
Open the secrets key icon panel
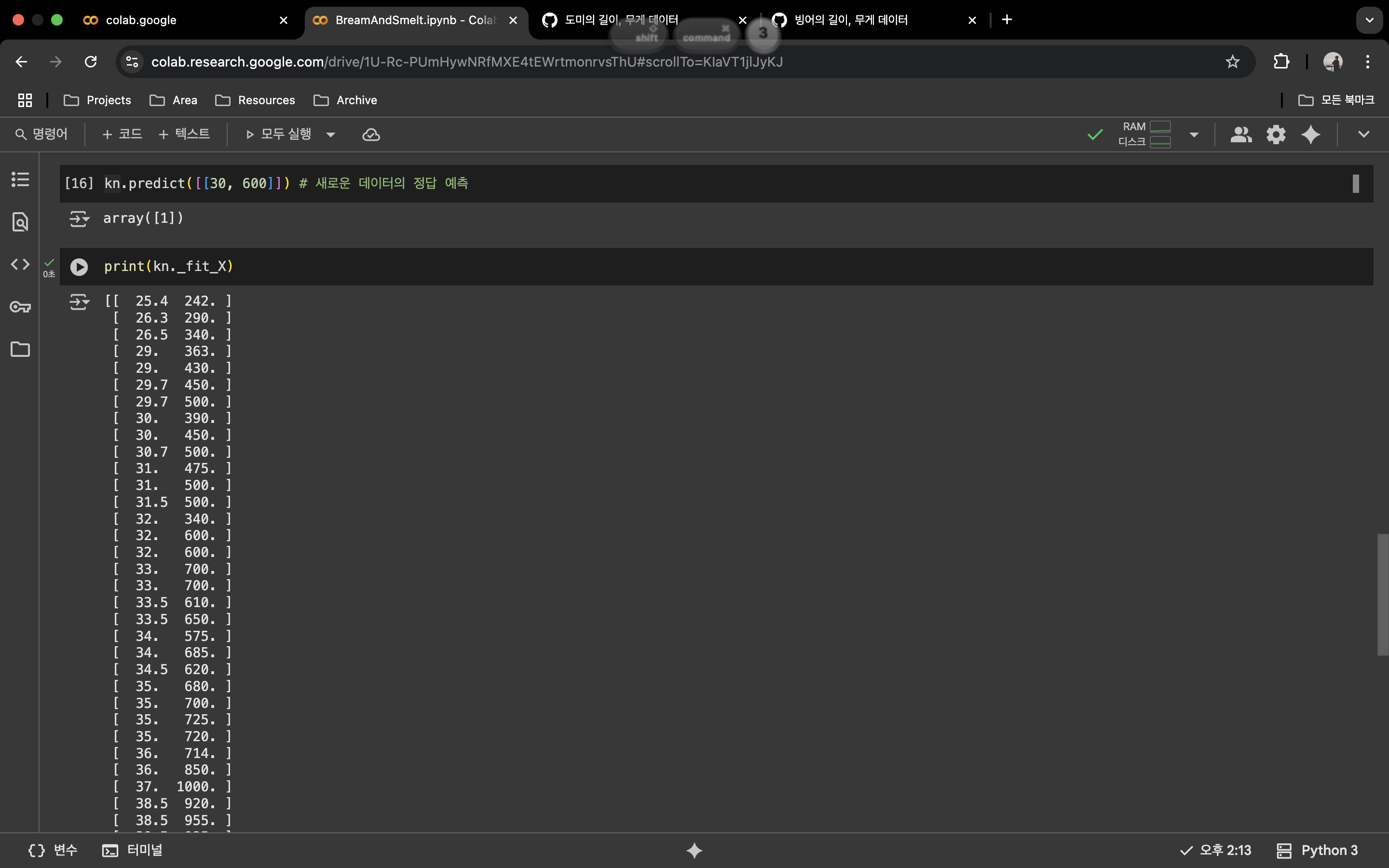(20, 307)
